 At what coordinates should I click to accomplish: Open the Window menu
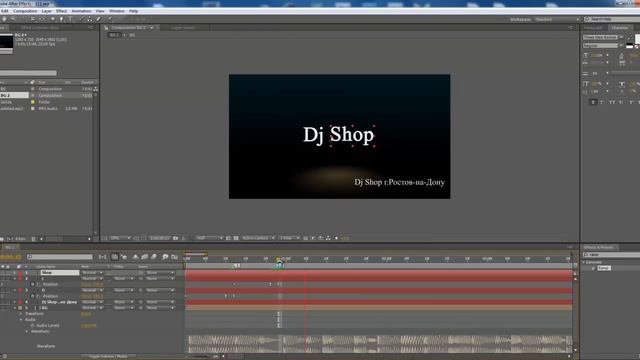pyautogui.click(x=117, y=11)
